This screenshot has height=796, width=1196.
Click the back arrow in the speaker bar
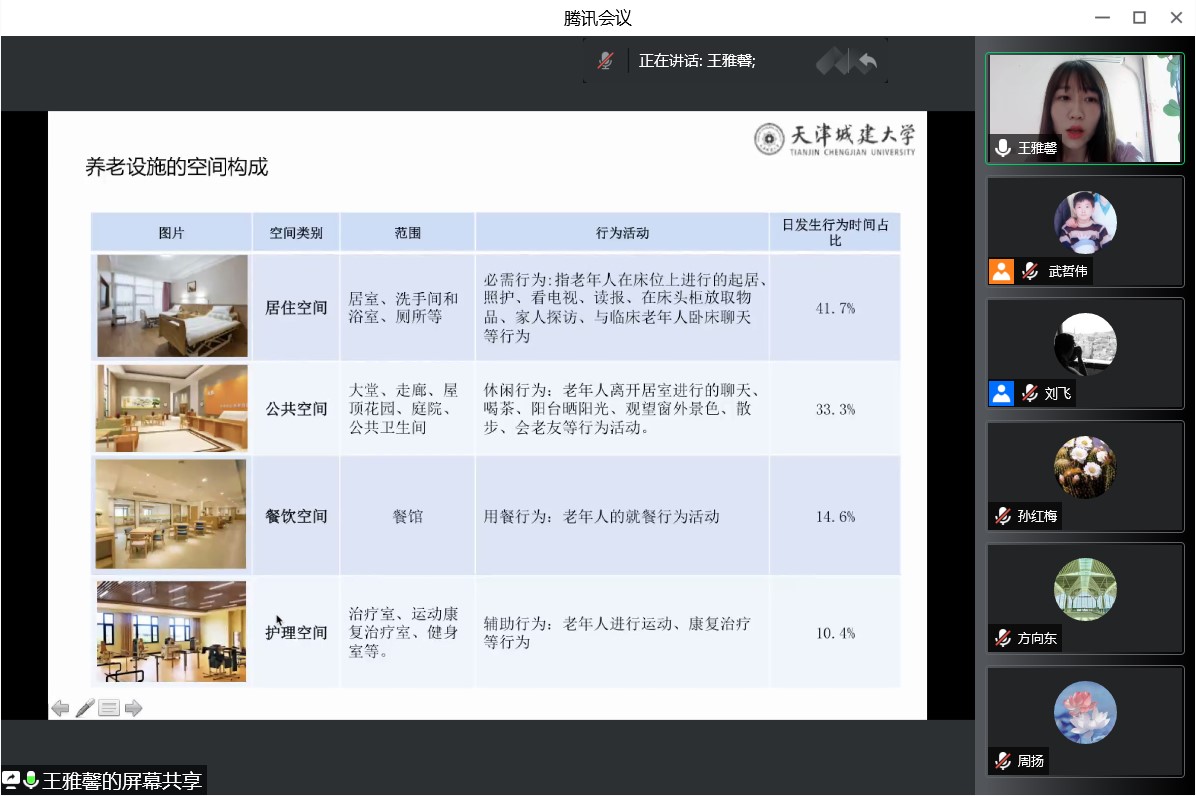pos(867,62)
